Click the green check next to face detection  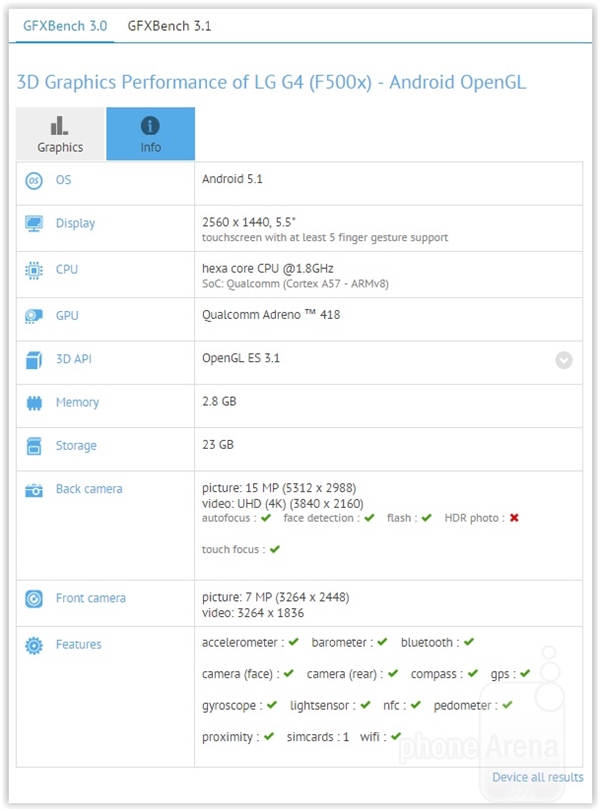coord(369,518)
